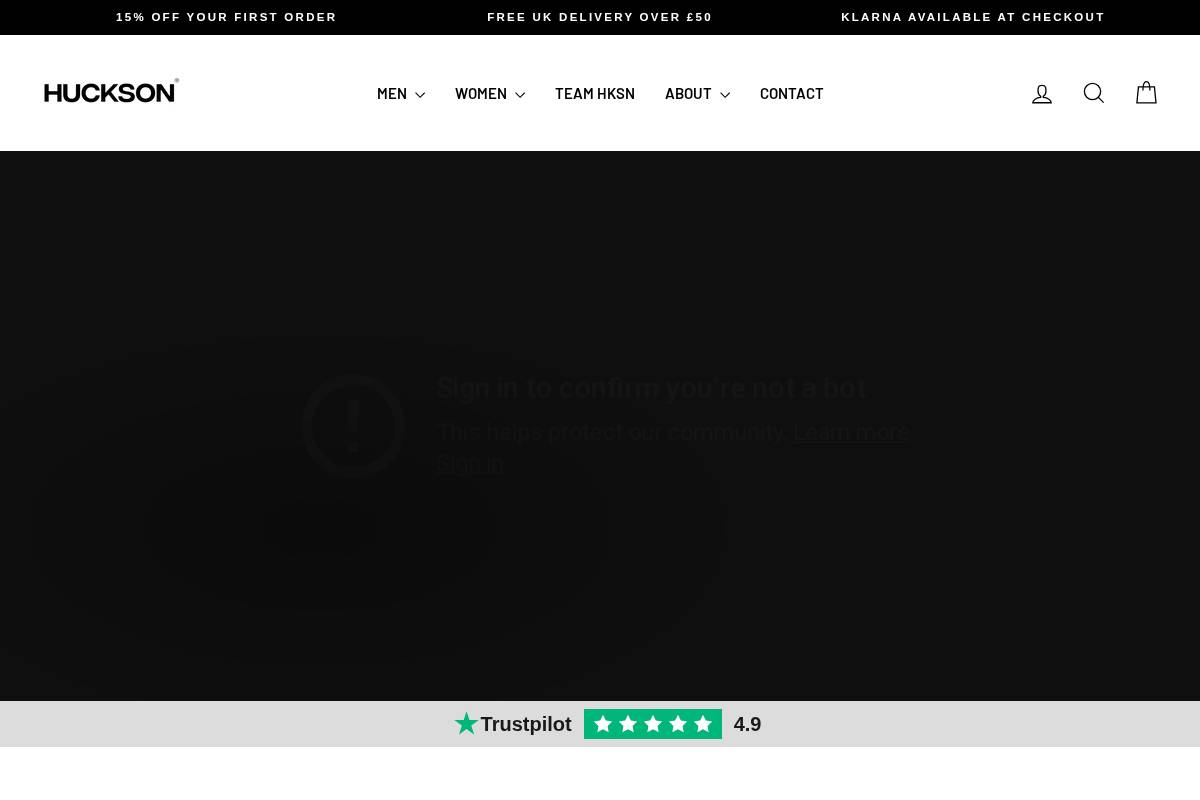Screen dimensions: 1200x800
Task: Click the Huckson logo
Action: [x=111, y=91]
